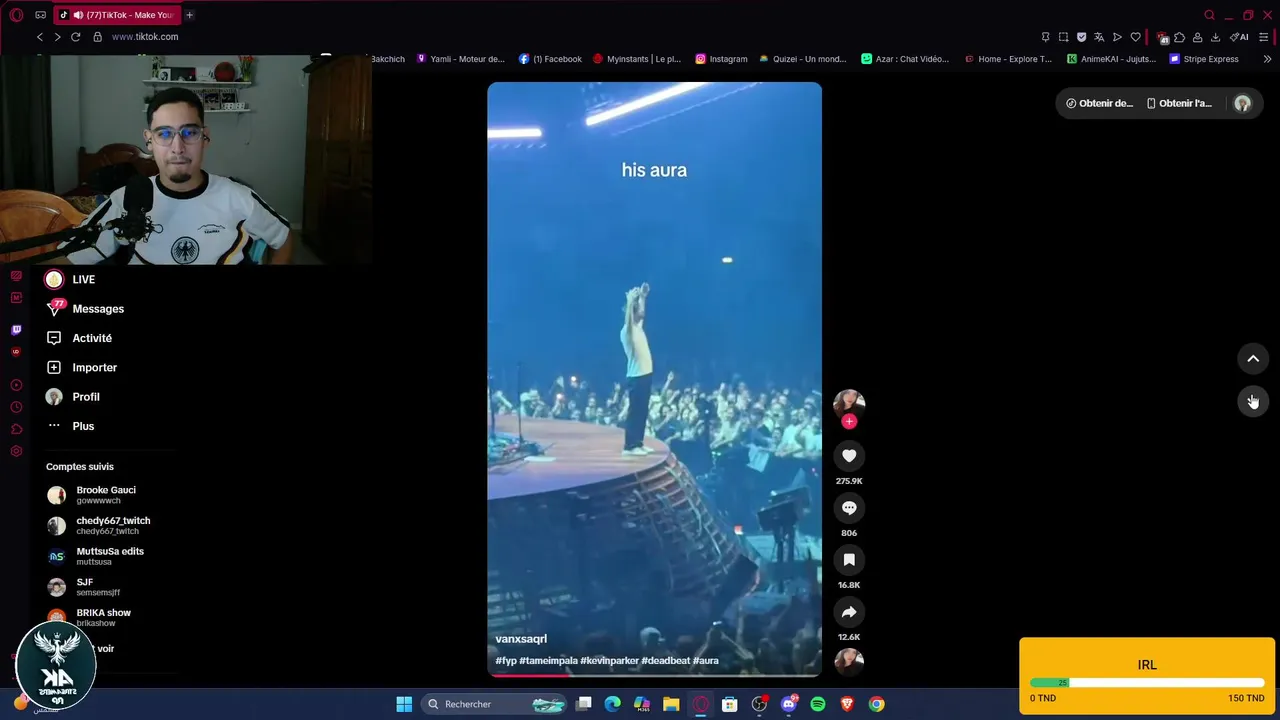This screenshot has width=1280, height=720.
Task: Open Opera sidebar player icon
Action: coord(16,385)
